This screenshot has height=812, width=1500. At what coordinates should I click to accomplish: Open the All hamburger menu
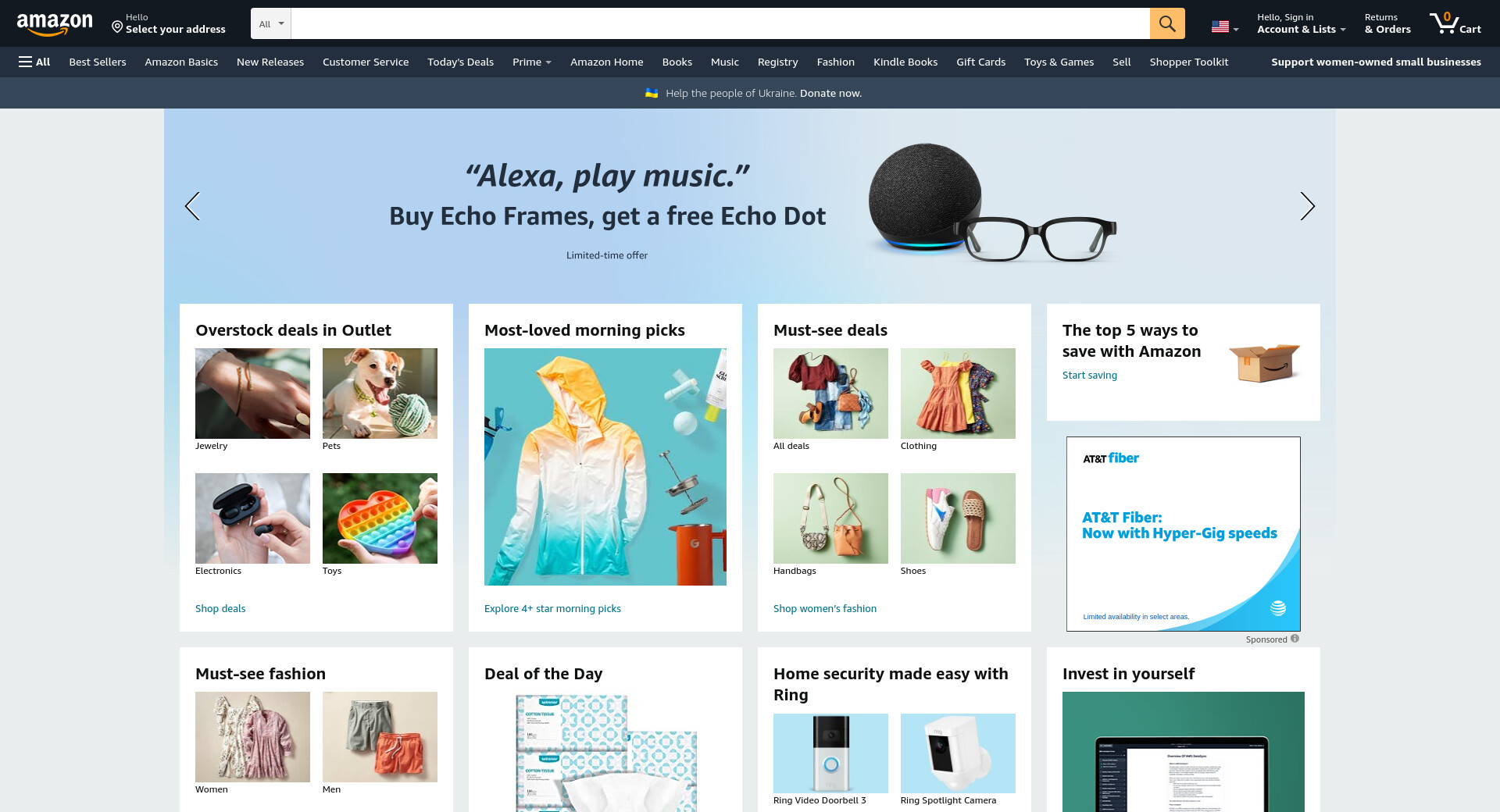click(34, 62)
